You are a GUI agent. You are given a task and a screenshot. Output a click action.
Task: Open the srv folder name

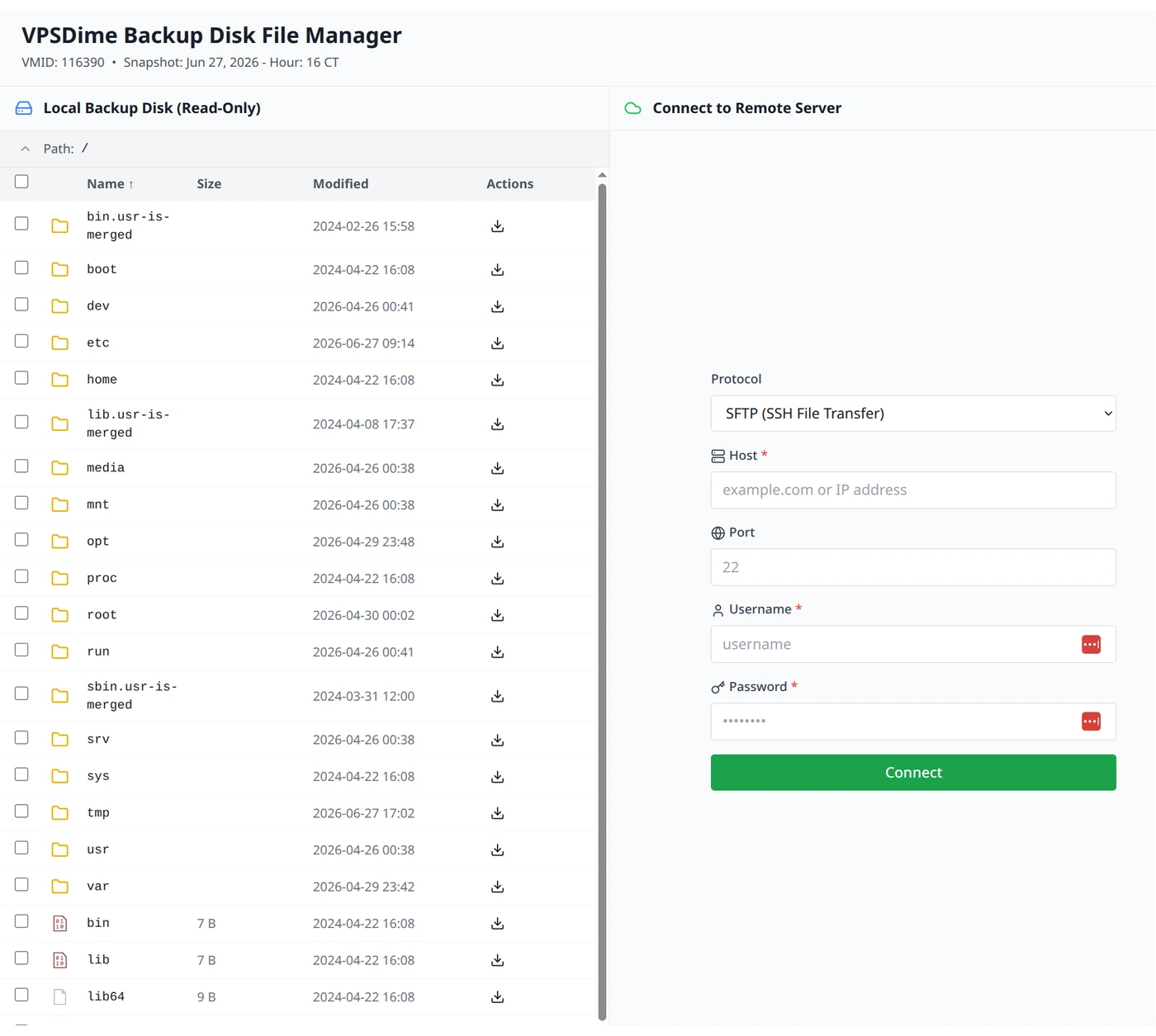[97, 740]
